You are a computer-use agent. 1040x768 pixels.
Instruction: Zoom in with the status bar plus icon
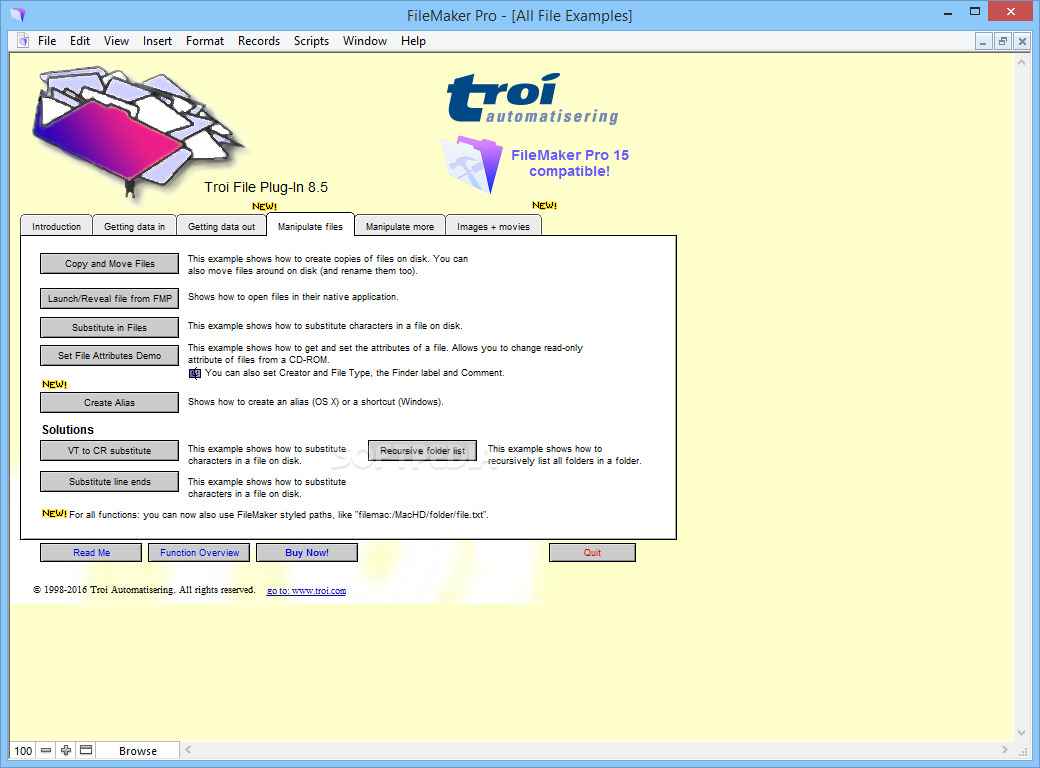66,750
